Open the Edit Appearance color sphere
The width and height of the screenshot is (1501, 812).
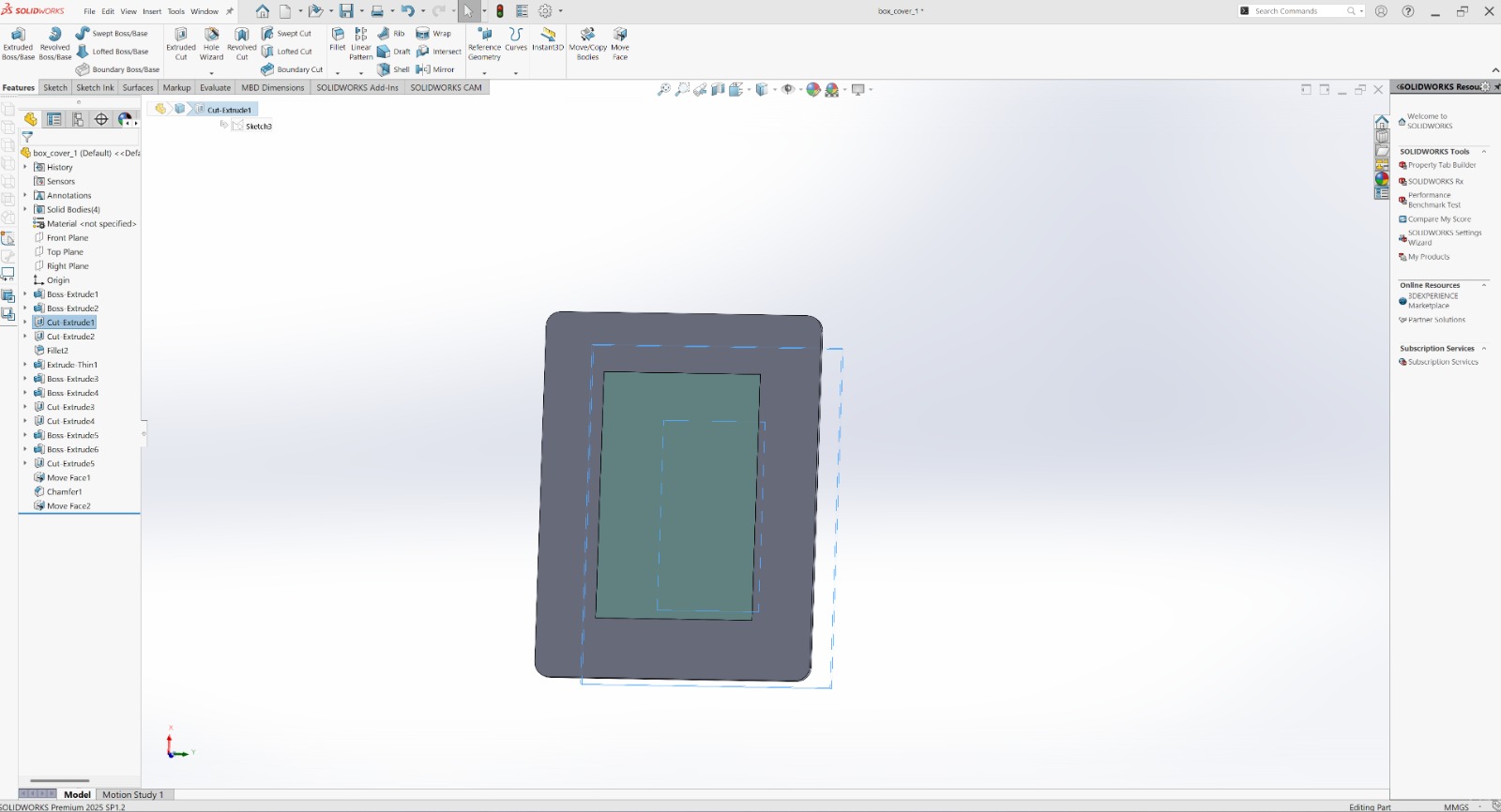click(812, 89)
